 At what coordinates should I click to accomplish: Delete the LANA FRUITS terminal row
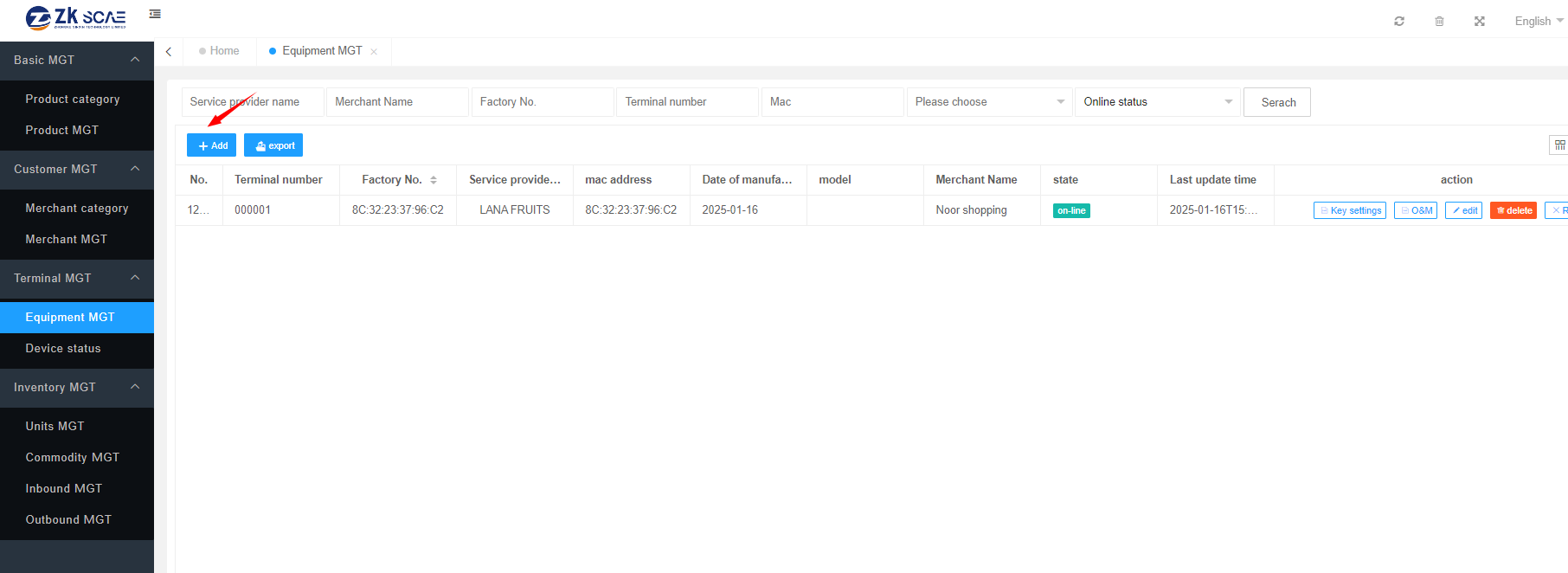(1513, 210)
